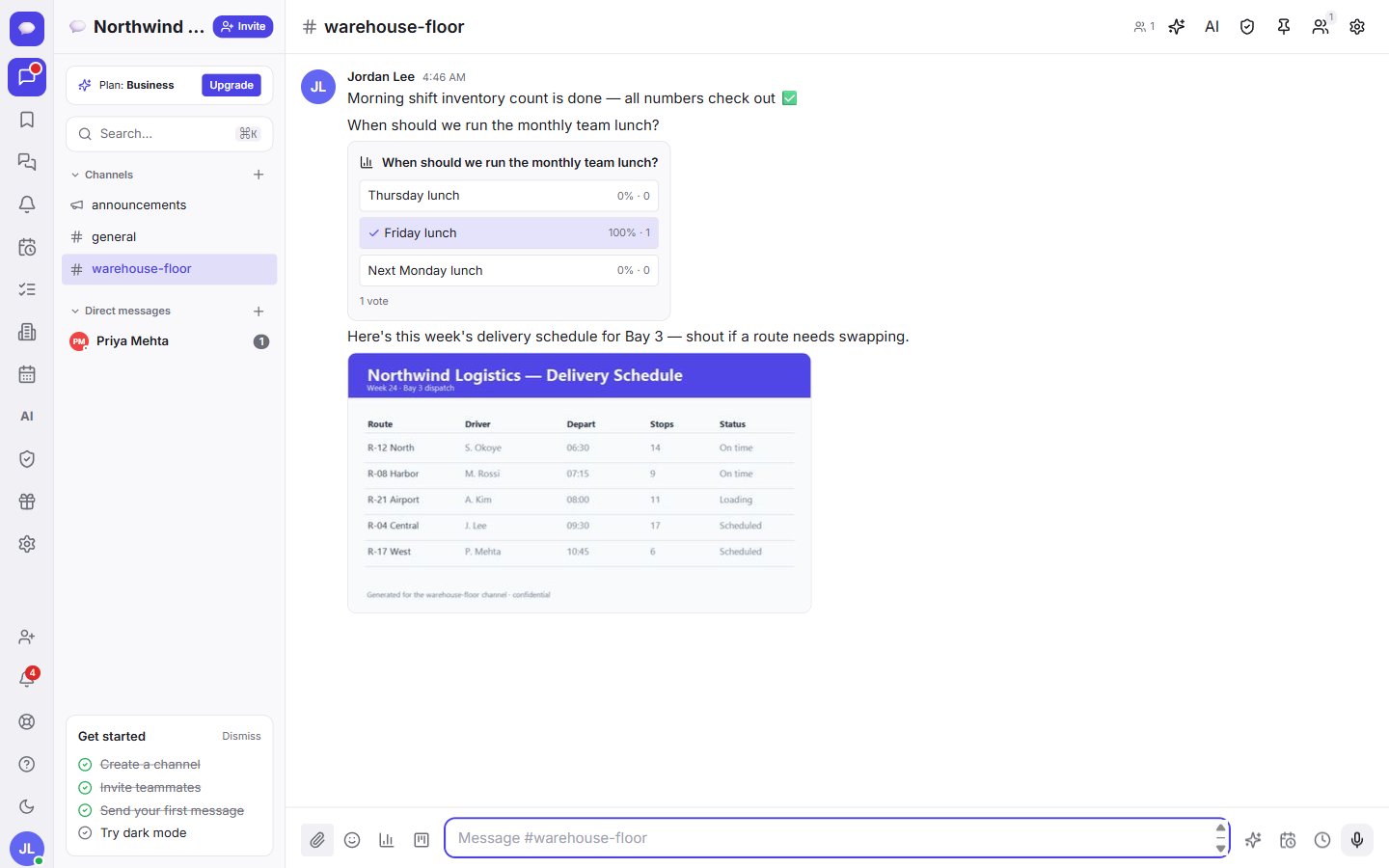This screenshot has width=1389, height=868.
Task: Vote for Thursday lunch poll option
Action: [508, 196]
